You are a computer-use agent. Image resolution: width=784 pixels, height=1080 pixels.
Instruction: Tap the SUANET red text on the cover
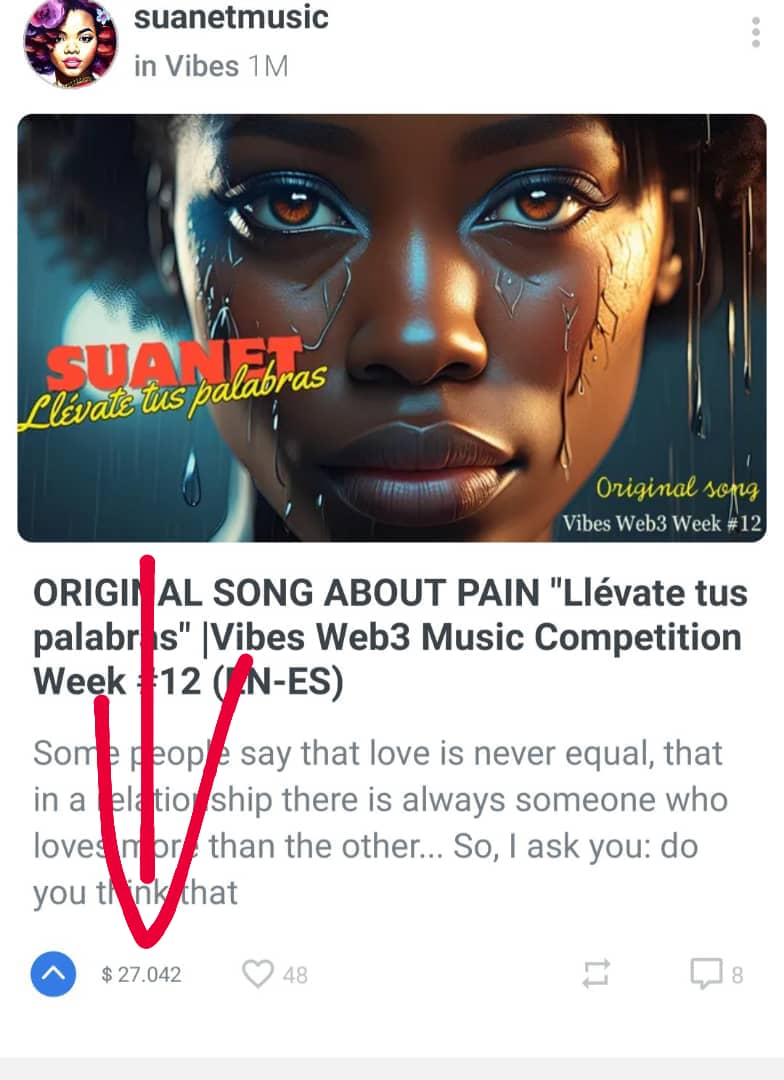[x=174, y=364]
